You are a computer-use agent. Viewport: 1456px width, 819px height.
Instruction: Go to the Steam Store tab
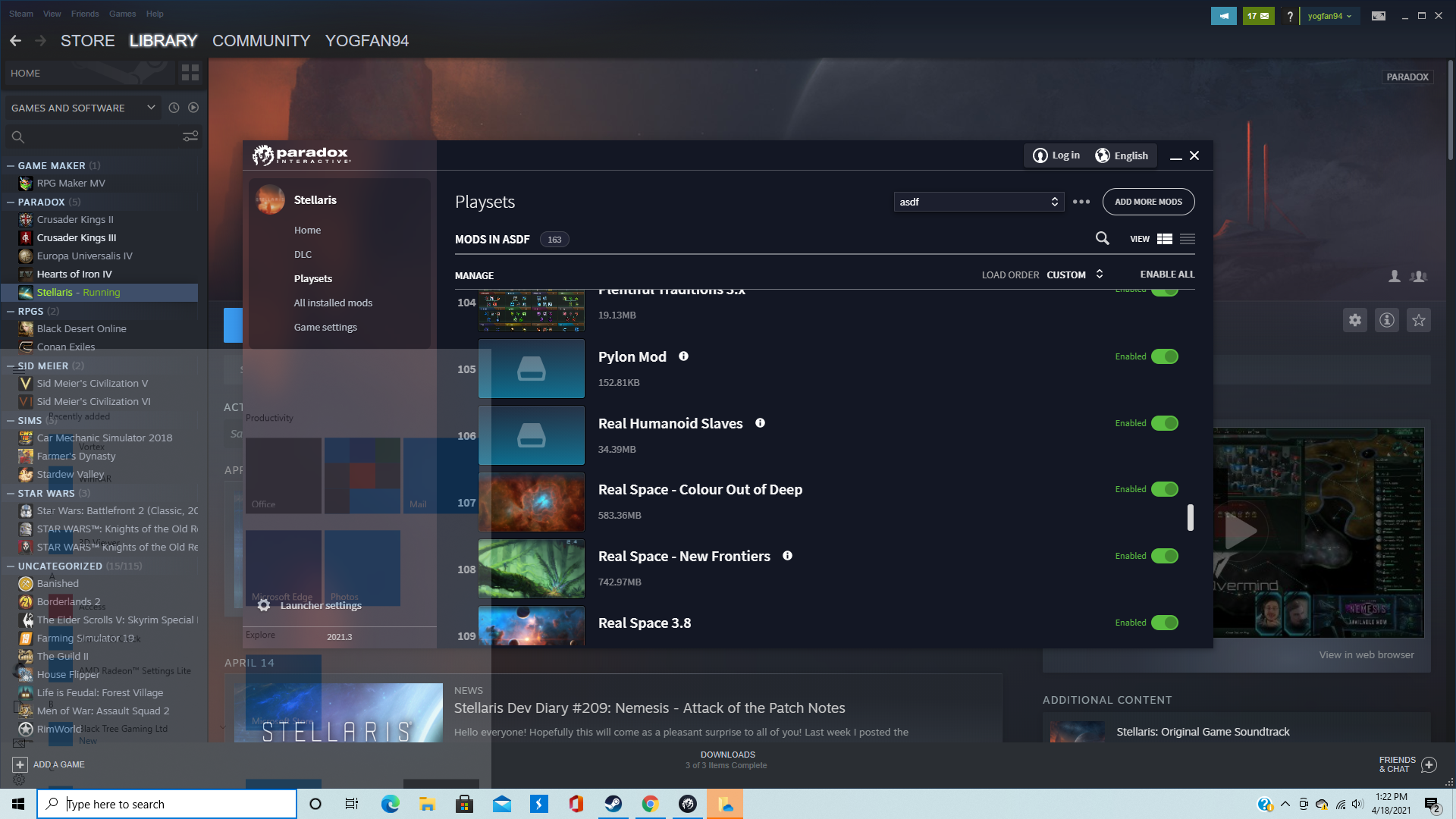(88, 41)
